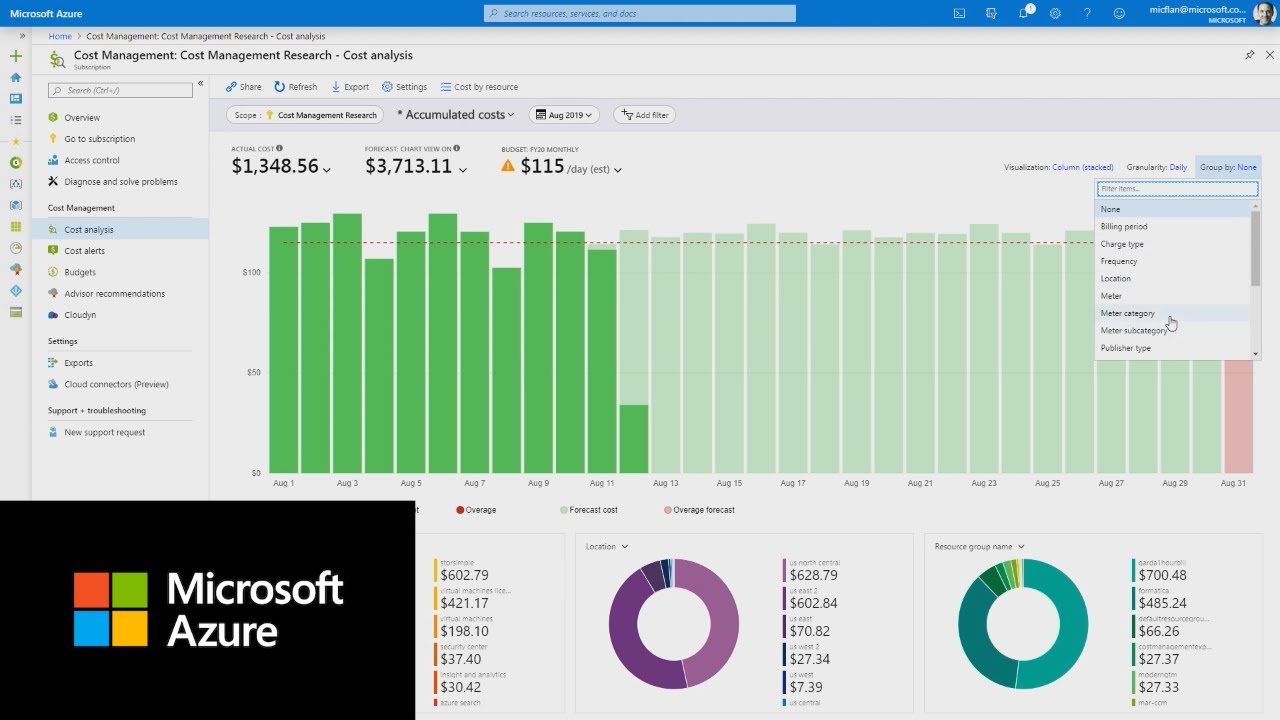This screenshot has height=720, width=1280.
Task: Open Cloud Shell from the top bar
Action: click(960, 13)
